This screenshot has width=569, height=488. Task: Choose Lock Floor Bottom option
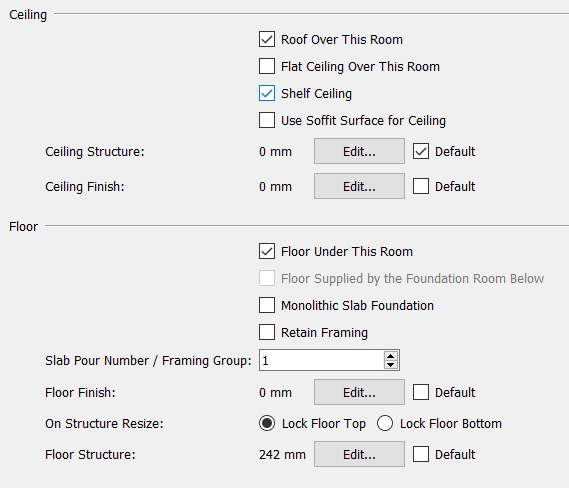pyautogui.click(x=385, y=423)
